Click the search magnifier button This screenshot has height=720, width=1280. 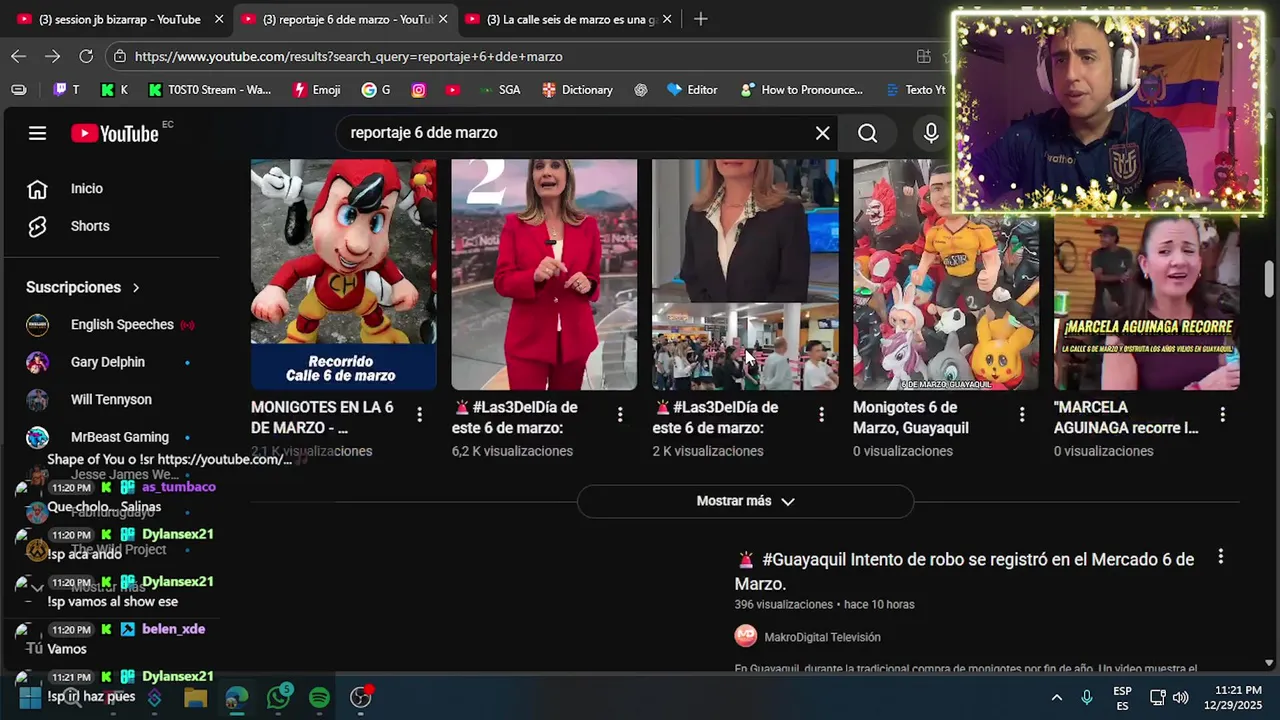click(x=868, y=133)
